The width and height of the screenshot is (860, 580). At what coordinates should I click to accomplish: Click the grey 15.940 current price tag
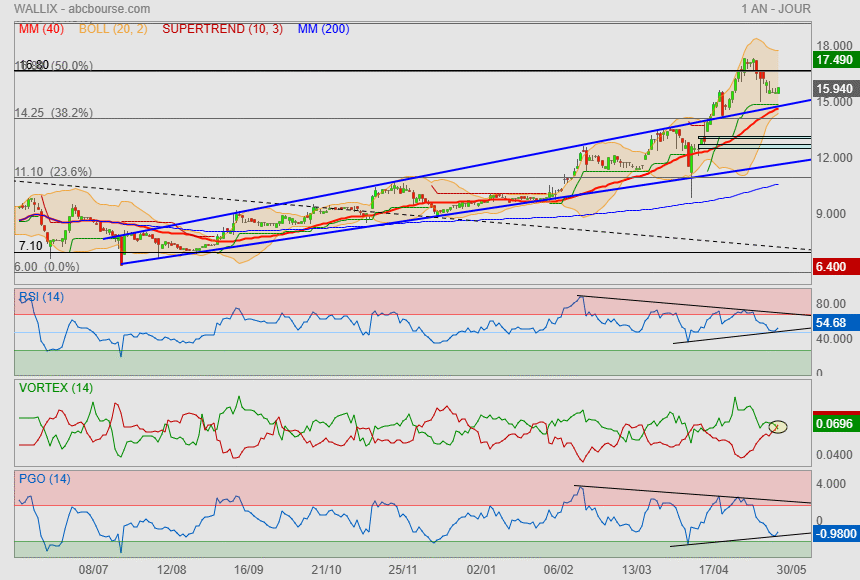point(834,88)
